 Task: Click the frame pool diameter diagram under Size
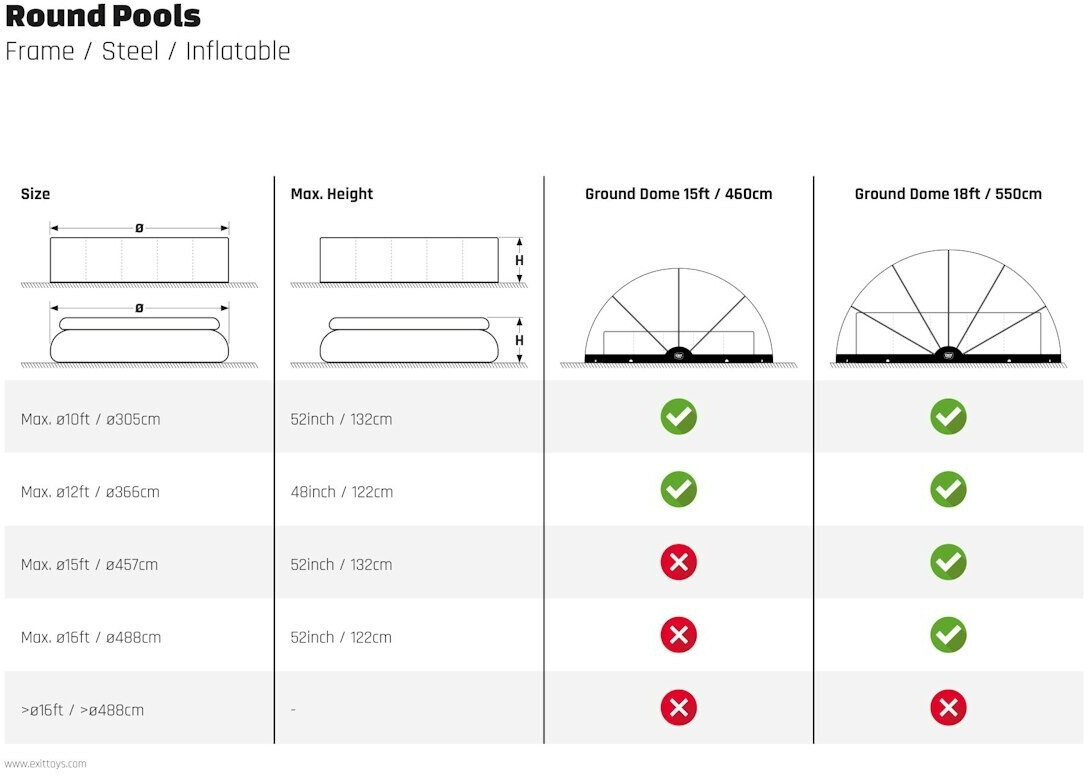[x=139, y=255]
